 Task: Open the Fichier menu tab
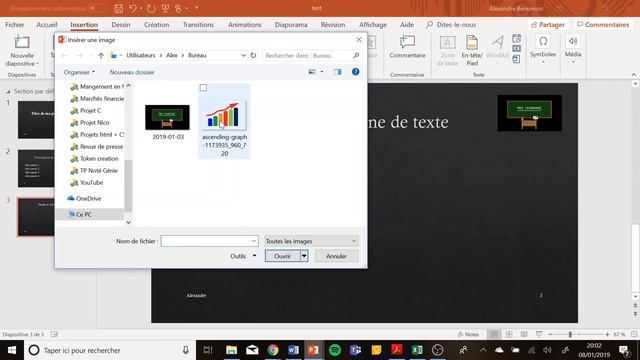[x=15, y=25]
